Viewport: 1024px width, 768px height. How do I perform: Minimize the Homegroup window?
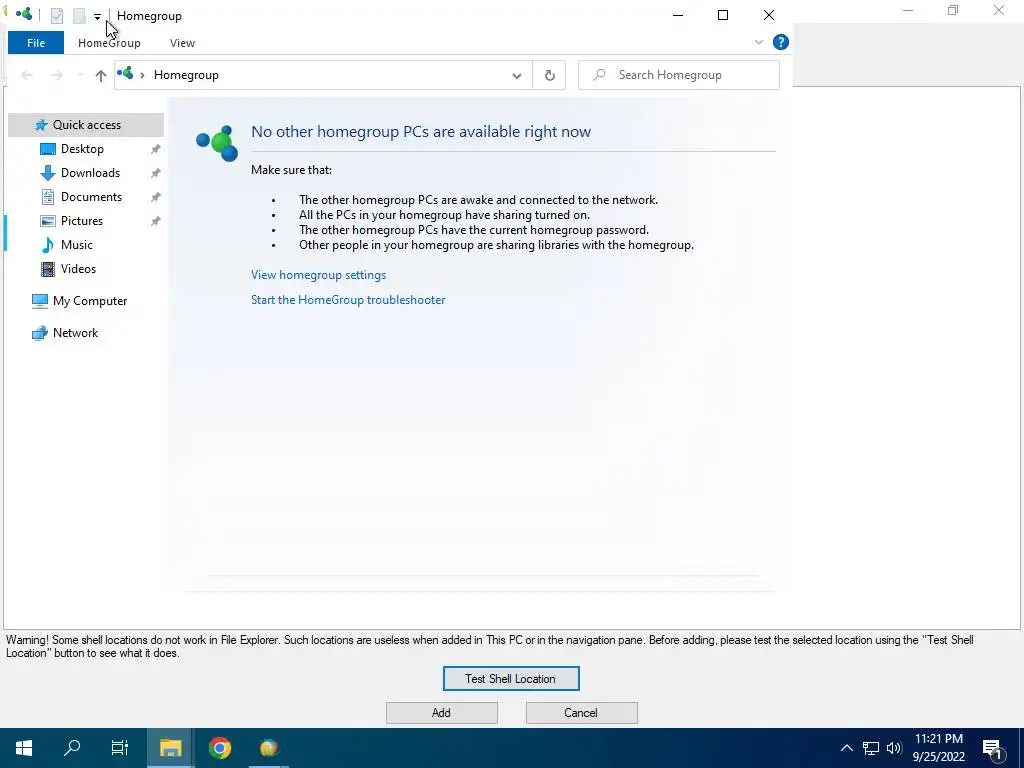(x=678, y=15)
